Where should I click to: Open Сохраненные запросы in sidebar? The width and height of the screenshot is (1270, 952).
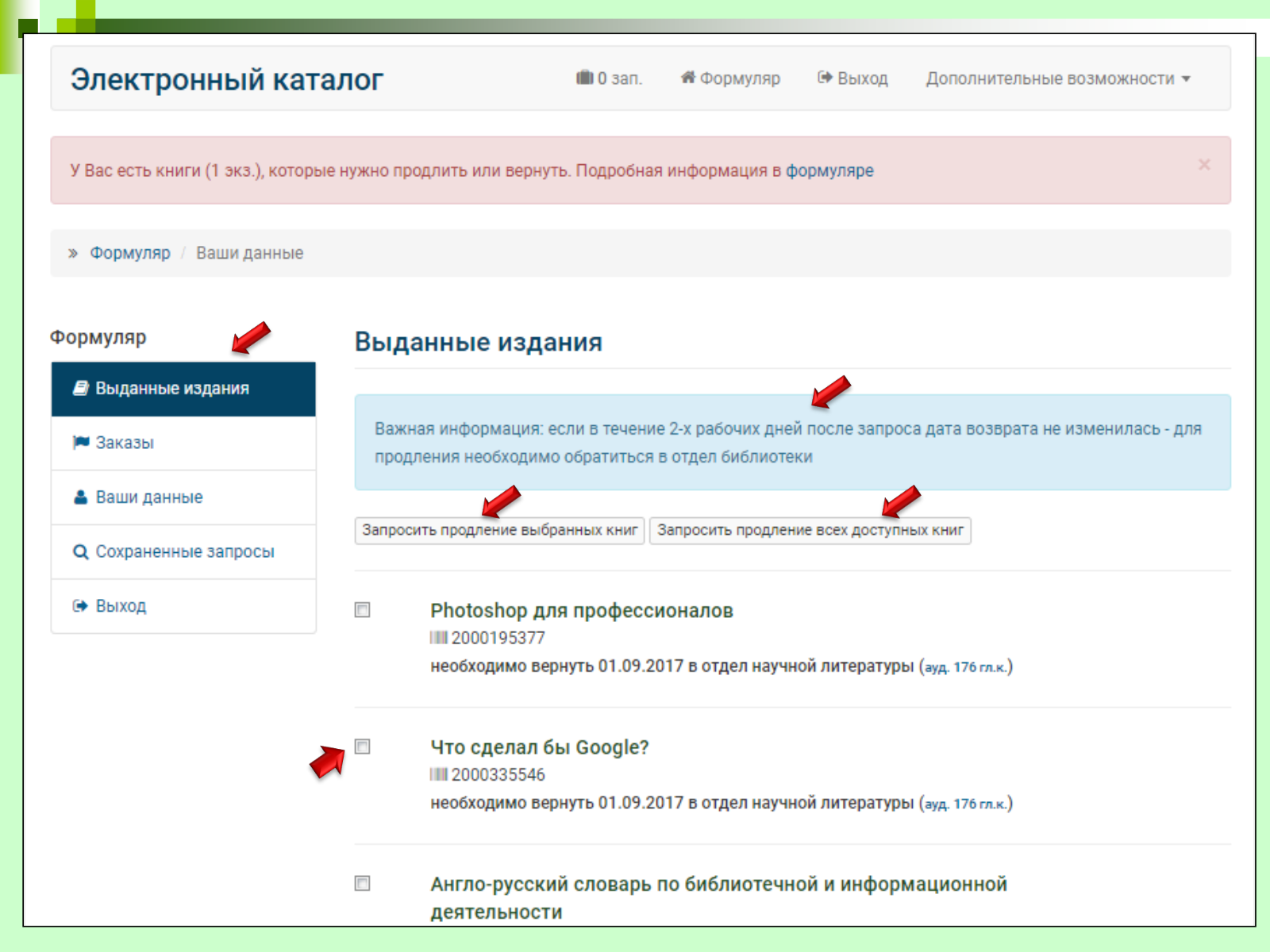(183, 552)
